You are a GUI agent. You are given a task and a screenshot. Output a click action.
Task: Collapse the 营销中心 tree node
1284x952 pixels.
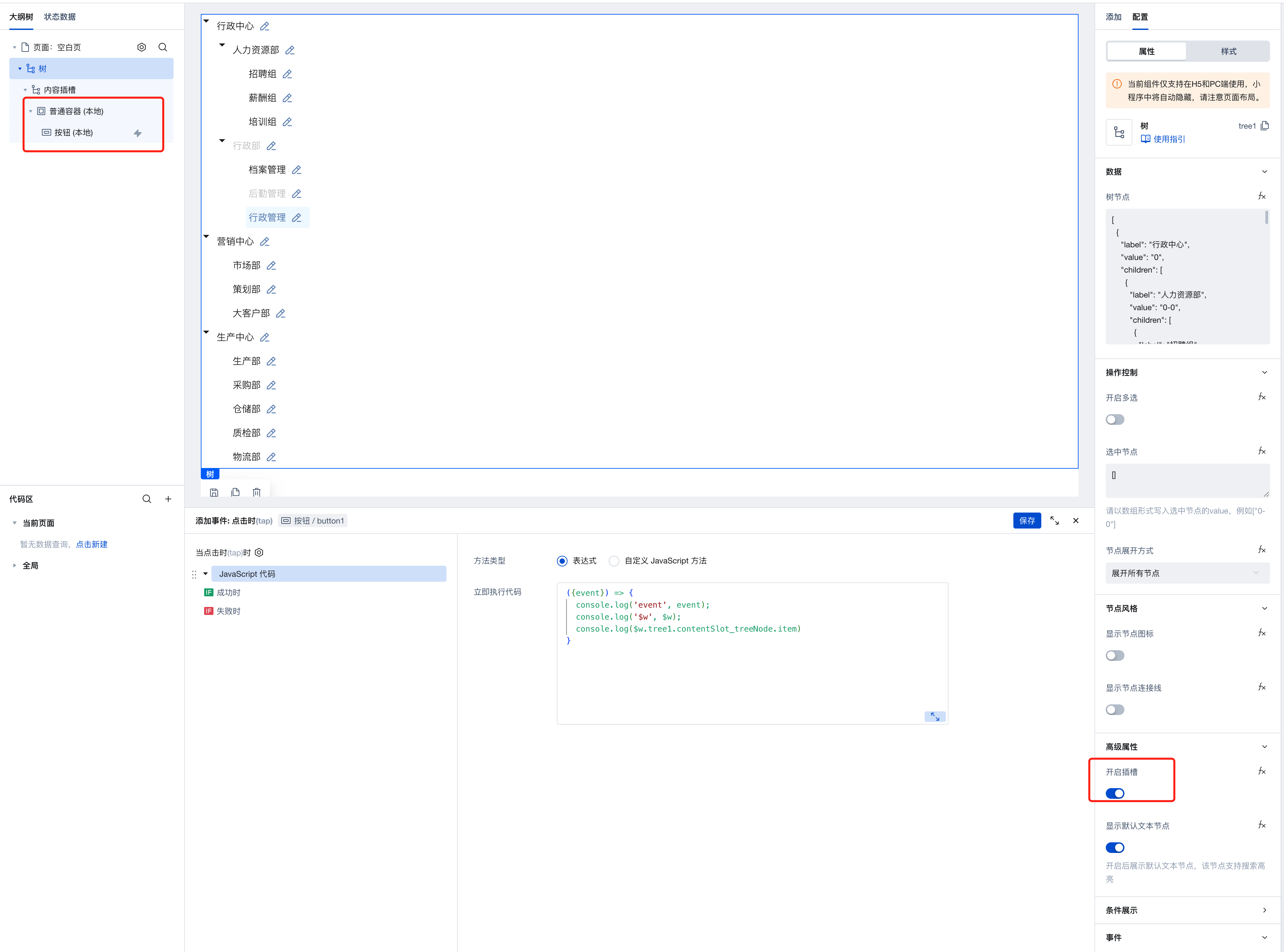tap(206, 236)
